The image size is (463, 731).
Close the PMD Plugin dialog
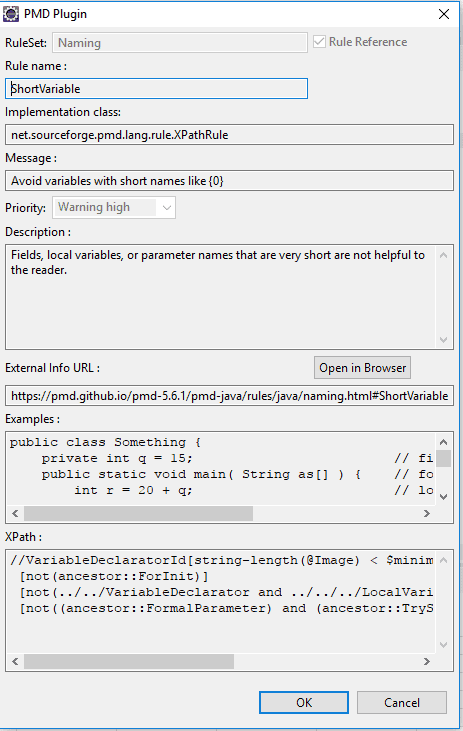coord(443,14)
